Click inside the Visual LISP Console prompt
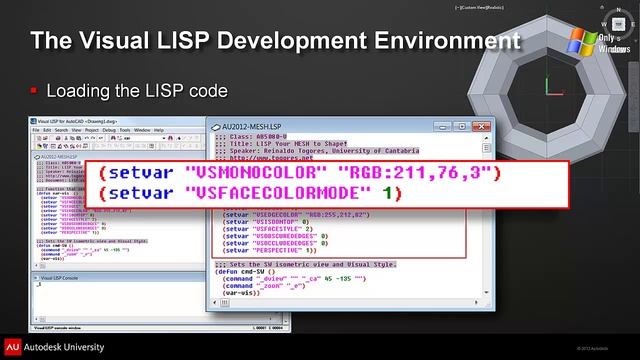The height and width of the screenshot is (360, 640). [39, 284]
